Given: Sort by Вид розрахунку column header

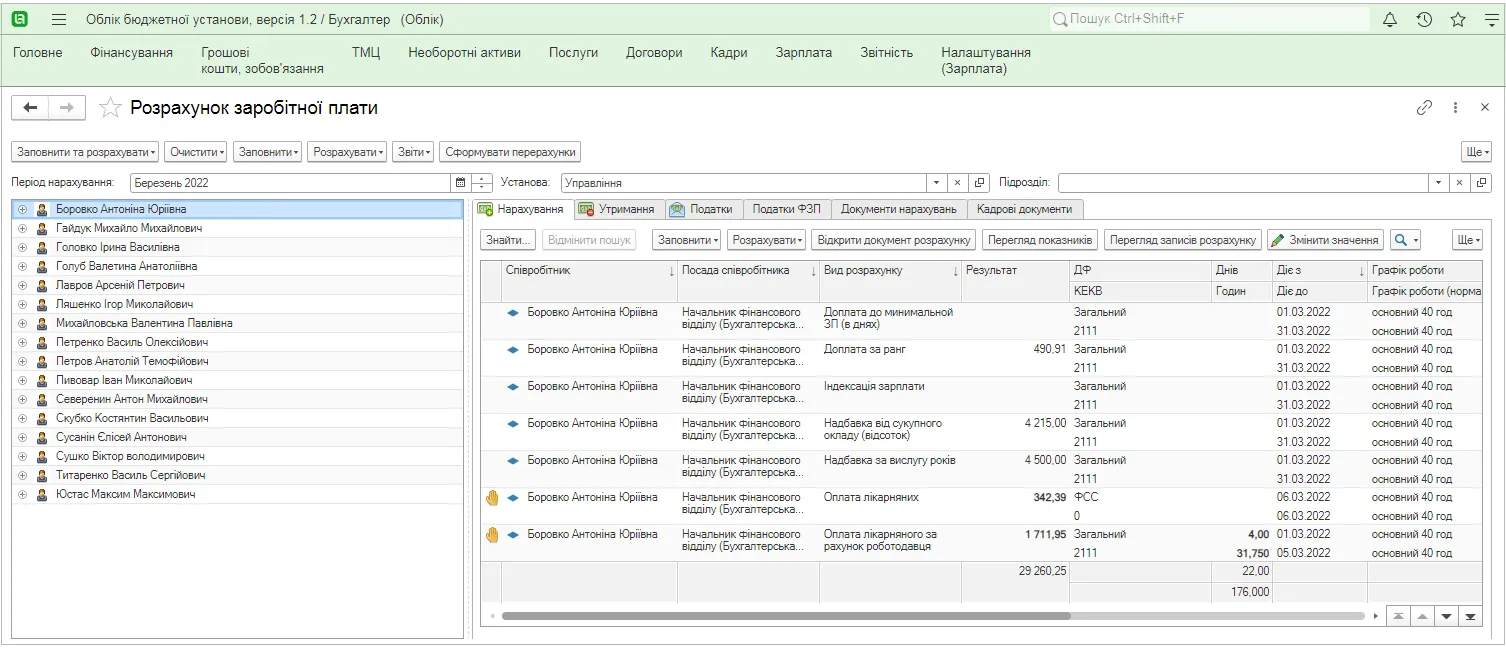Looking at the screenshot, I should tap(890, 271).
